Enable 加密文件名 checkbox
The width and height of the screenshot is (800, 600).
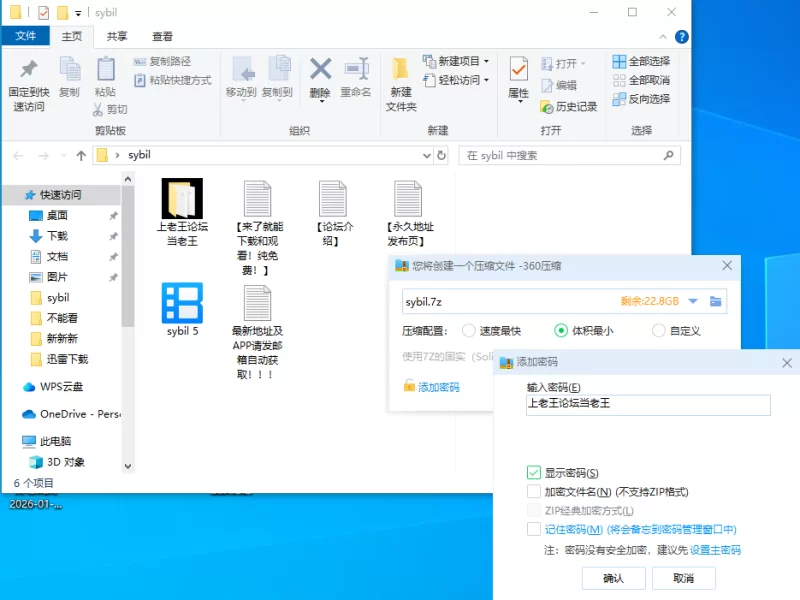(x=534, y=492)
